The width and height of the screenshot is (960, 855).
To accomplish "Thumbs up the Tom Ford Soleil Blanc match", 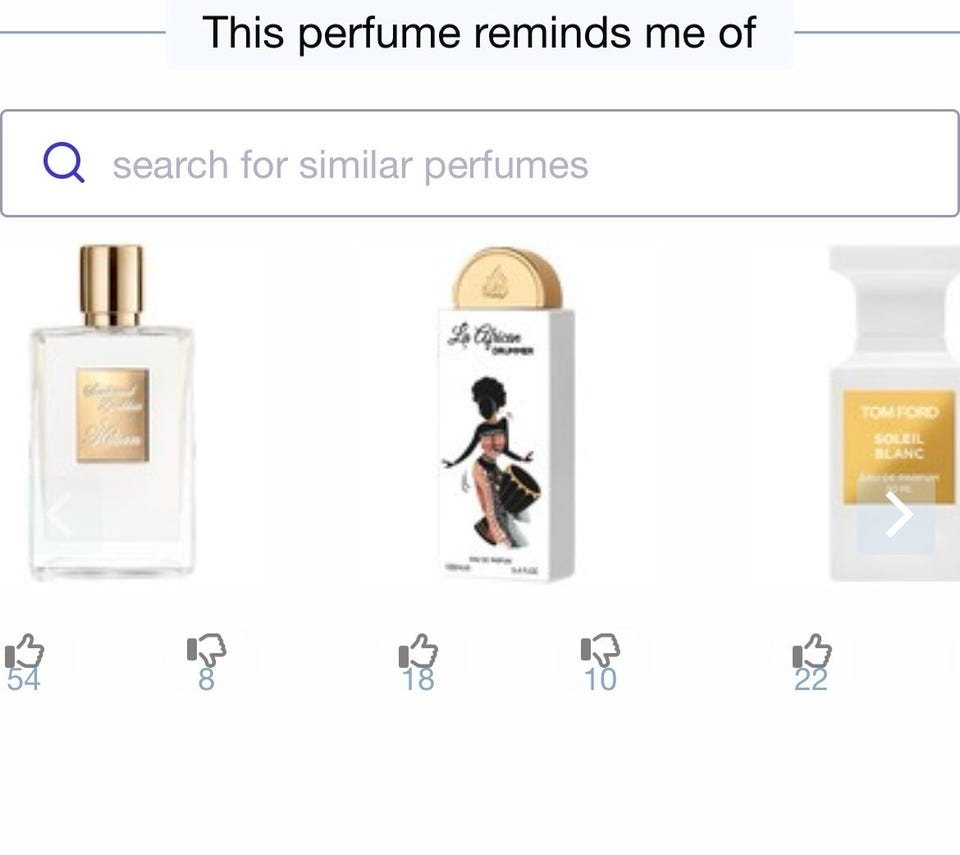I will click(812, 650).
